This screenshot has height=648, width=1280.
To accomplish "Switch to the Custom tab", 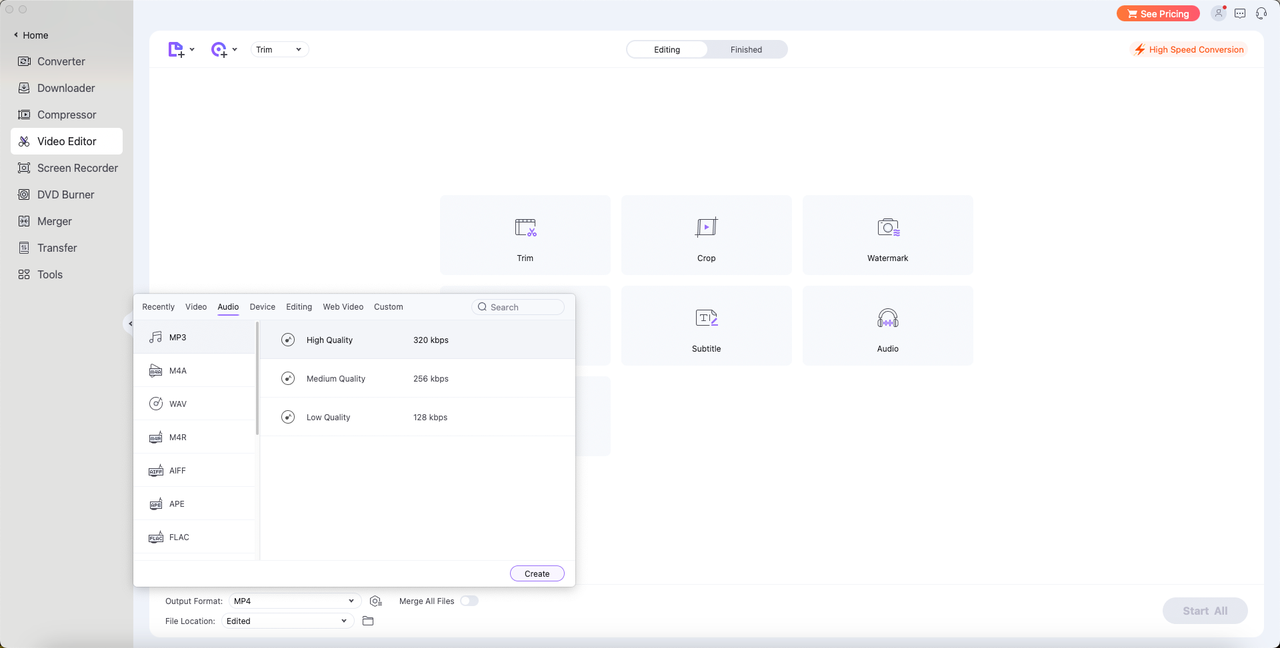I will click(x=388, y=307).
